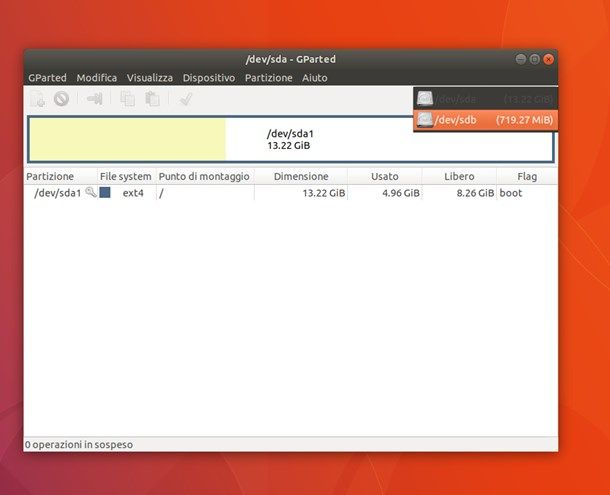Click the Flag column header
Screen dimensions: 610x495
pyautogui.click(x=527, y=176)
